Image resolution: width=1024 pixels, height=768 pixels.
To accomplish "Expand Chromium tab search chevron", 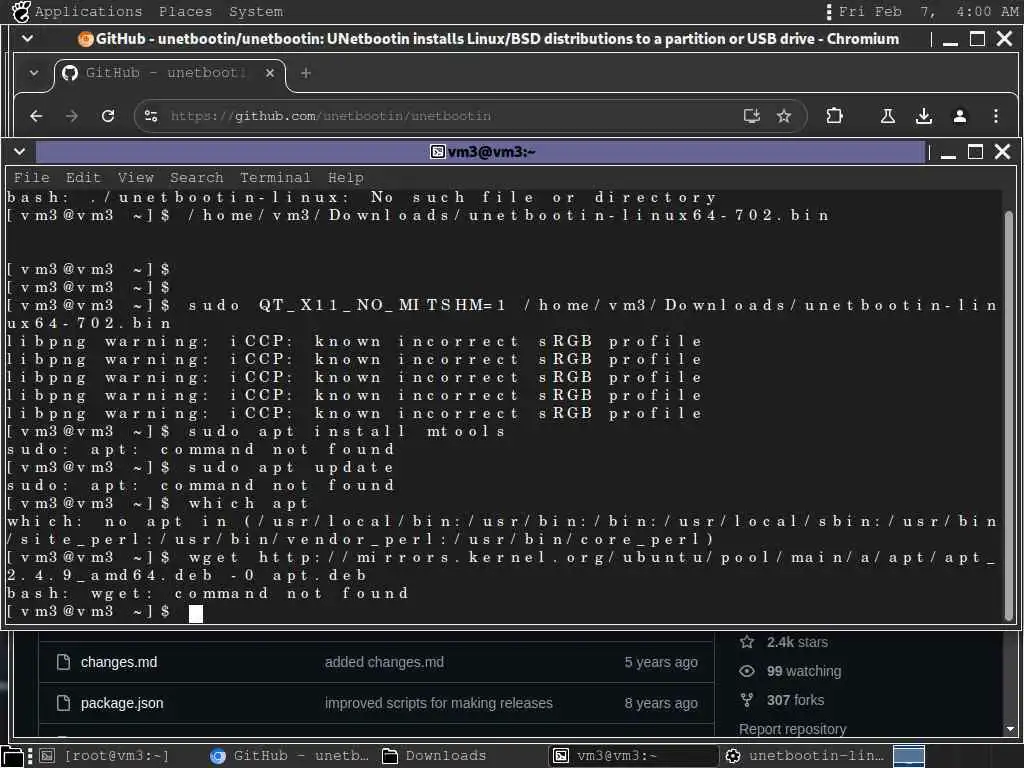I will [33, 73].
